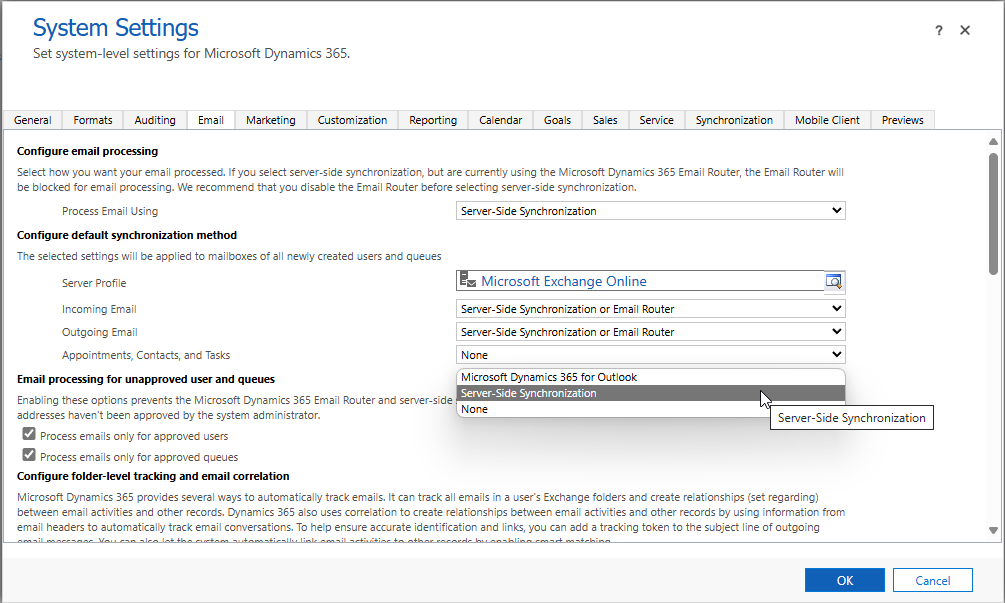Screen dimensions: 1005x603
Task: Collapse the Appointments, Contacts, and Tasks dropdown
Action: click(x=651, y=355)
